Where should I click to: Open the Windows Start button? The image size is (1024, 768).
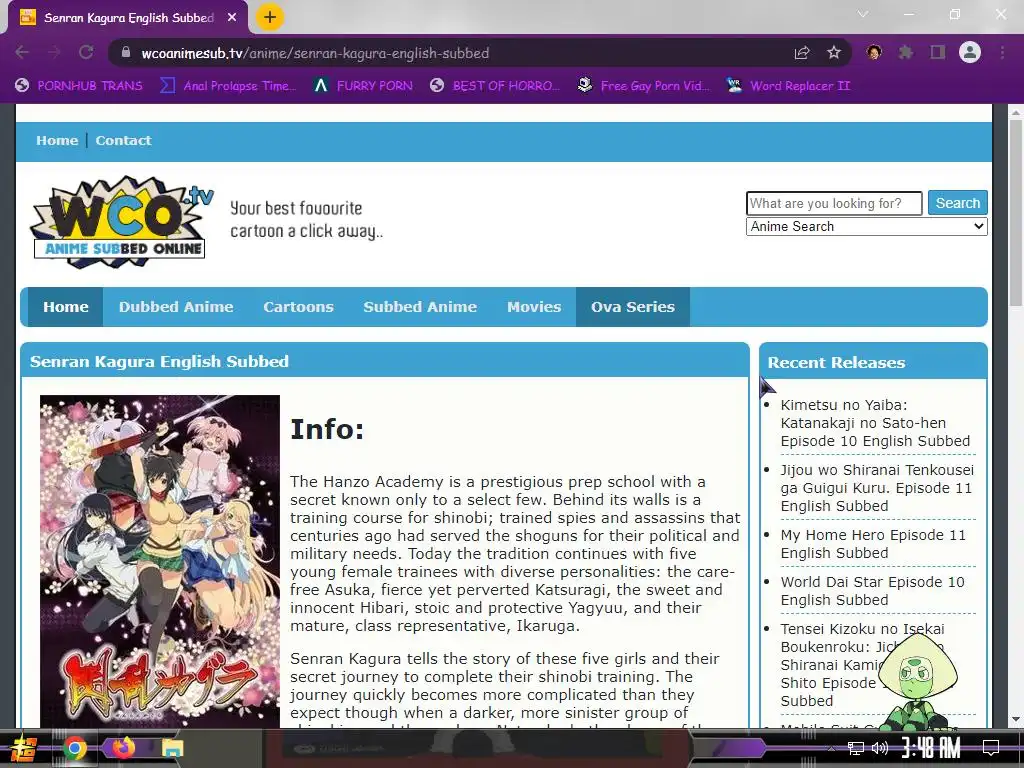[22, 748]
